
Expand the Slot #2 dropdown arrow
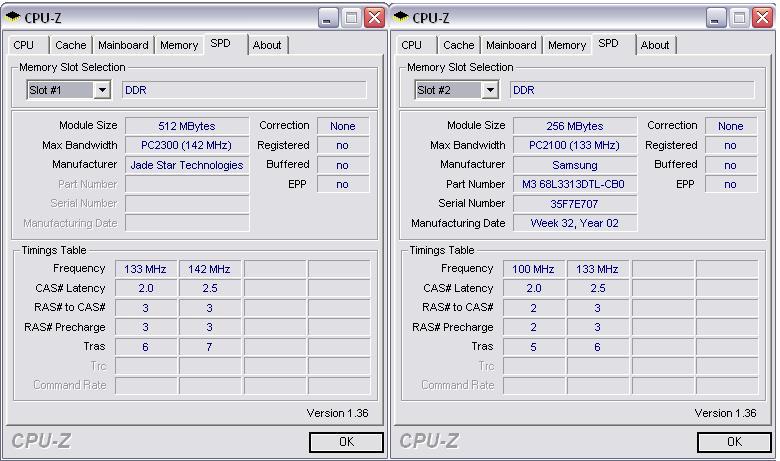490,90
